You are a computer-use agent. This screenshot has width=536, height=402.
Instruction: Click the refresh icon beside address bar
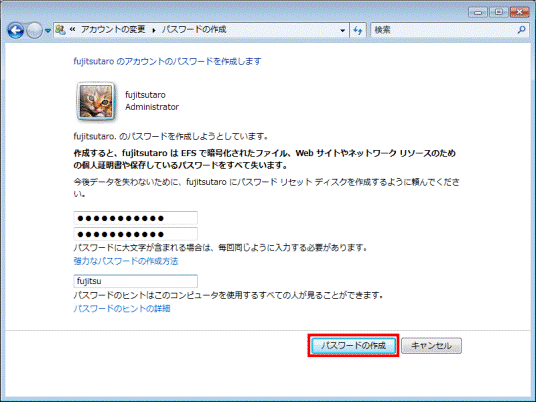tap(358, 30)
